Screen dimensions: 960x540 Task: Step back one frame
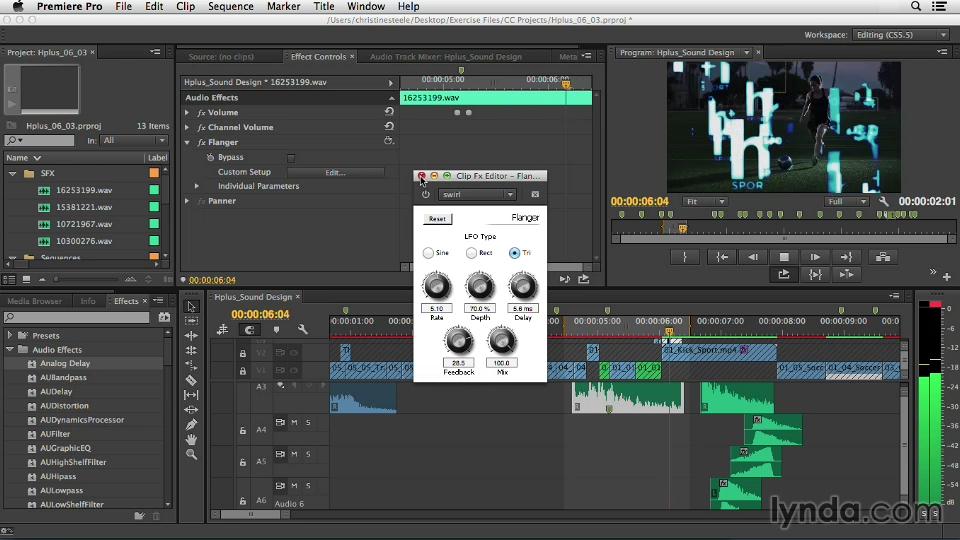tap(752, 257)
